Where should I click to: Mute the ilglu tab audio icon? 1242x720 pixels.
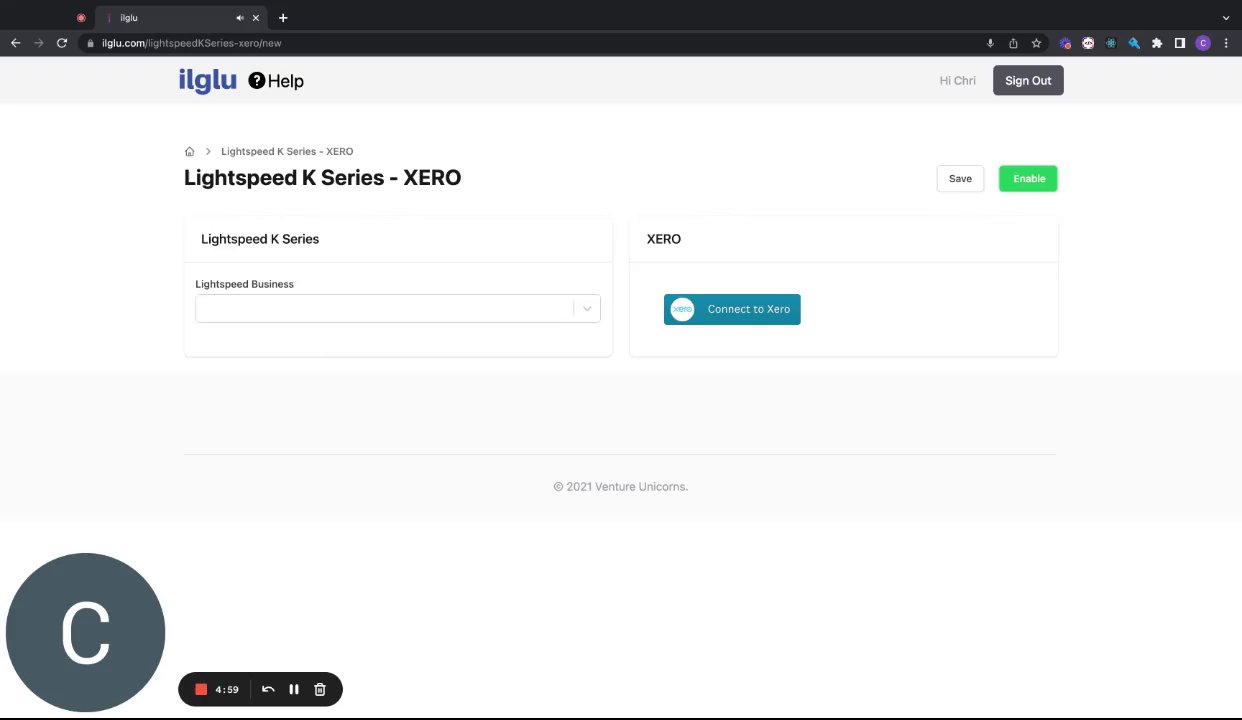click(240, 18)
